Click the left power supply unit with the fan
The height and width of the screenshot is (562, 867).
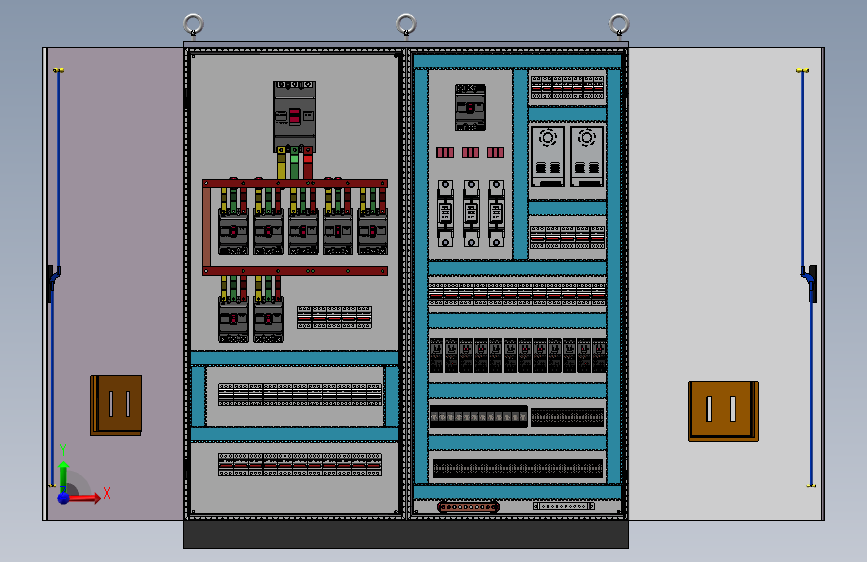pos(548,157)
